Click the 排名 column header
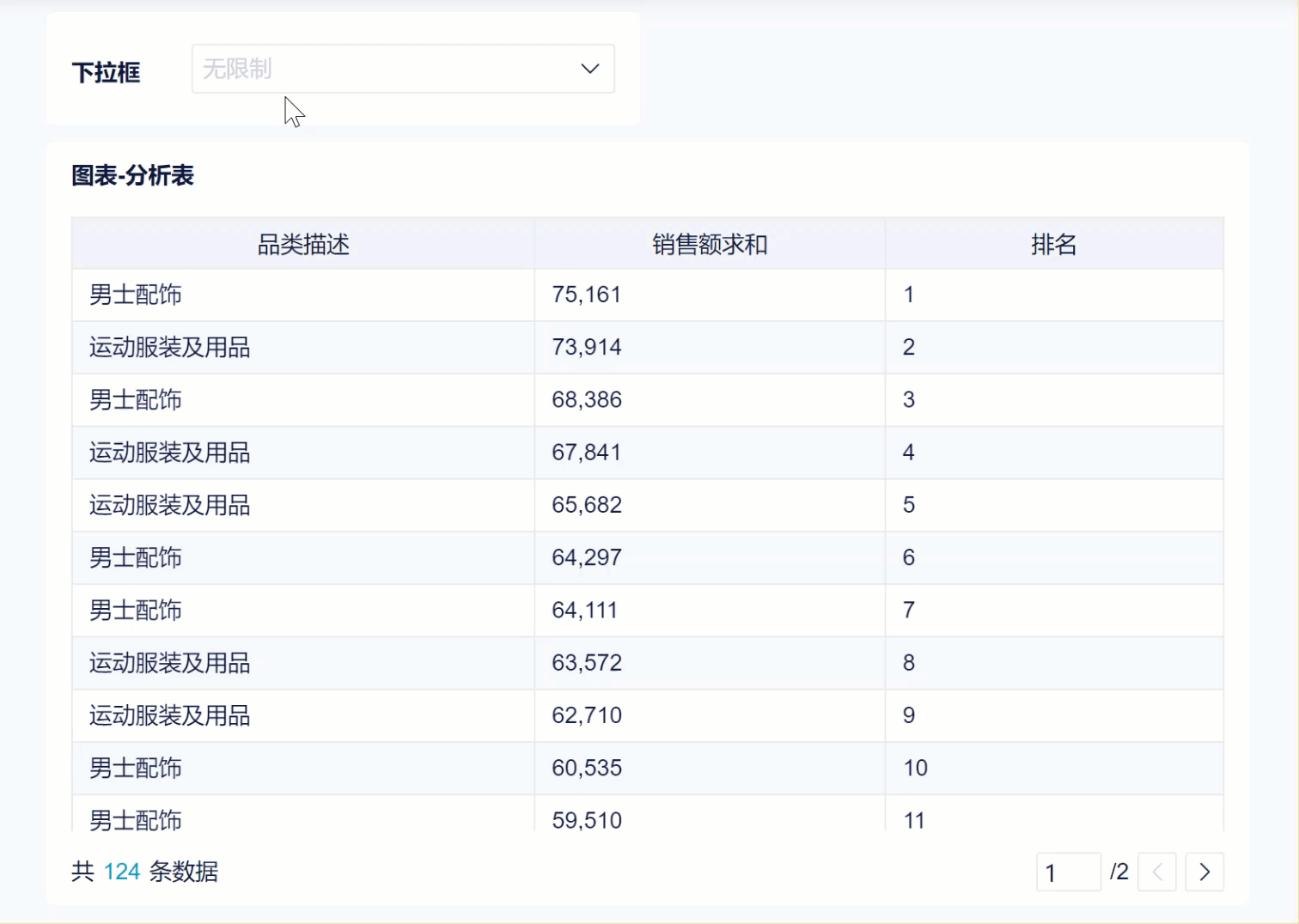This screenshot has width=1299, height=924. pyautogui.click(x=1053, y=245)
